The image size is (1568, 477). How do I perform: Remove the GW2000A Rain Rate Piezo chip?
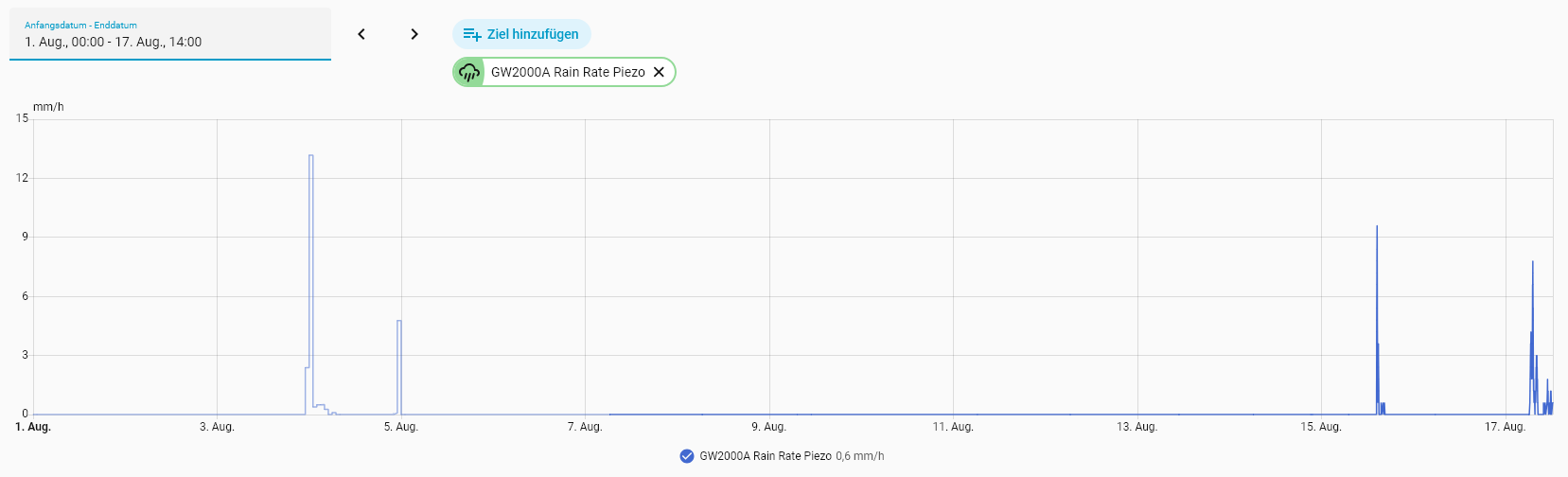point(660,72)
